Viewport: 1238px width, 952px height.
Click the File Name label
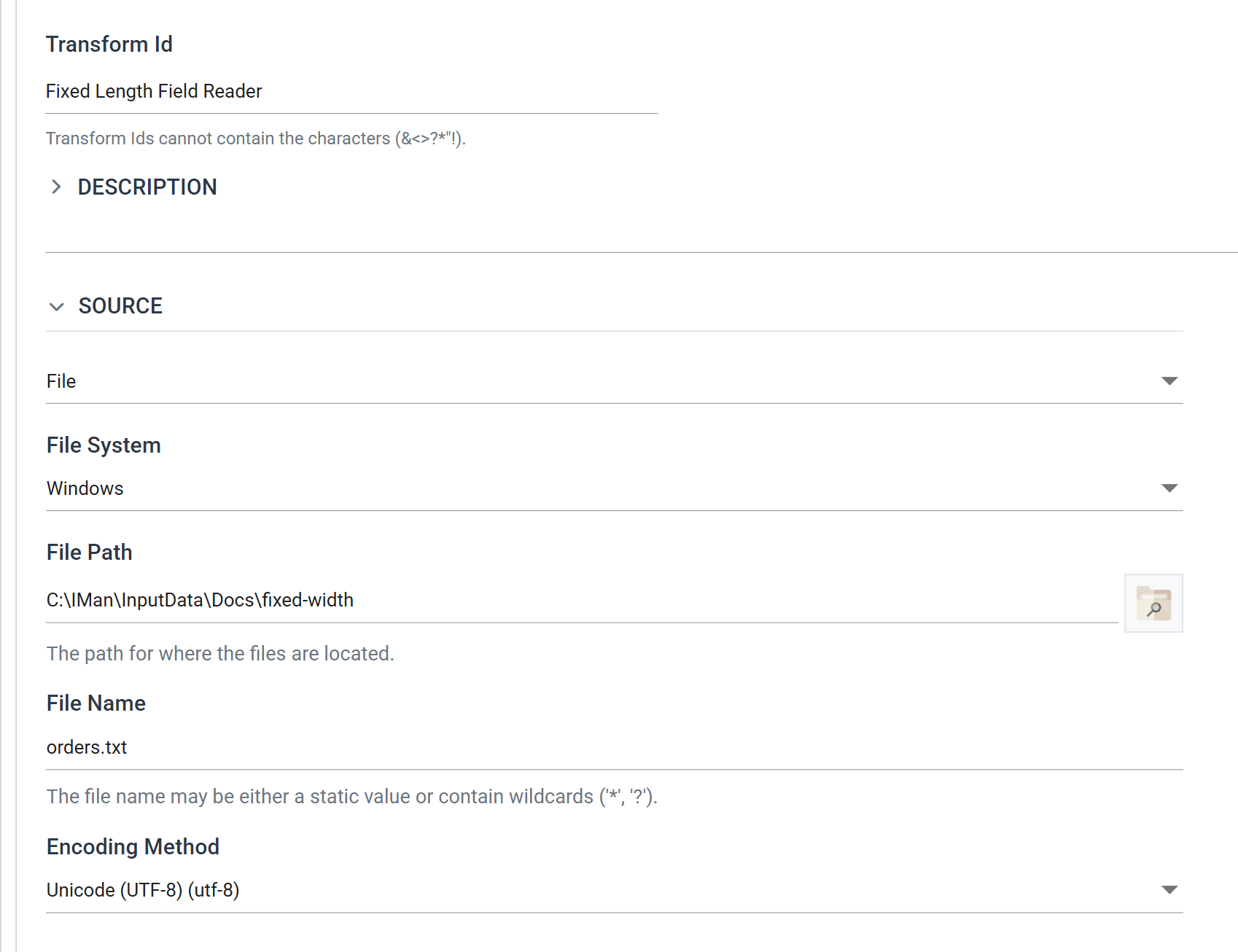coord(96,703)
